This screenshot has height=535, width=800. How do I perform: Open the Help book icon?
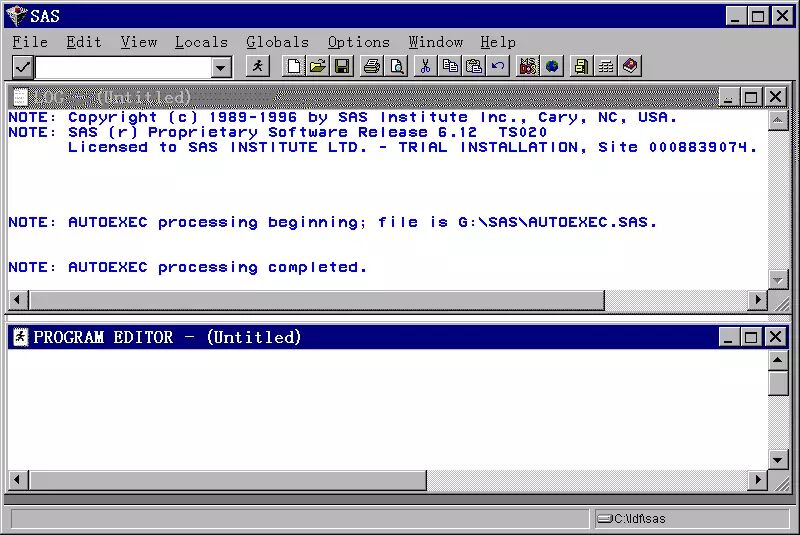630,66
